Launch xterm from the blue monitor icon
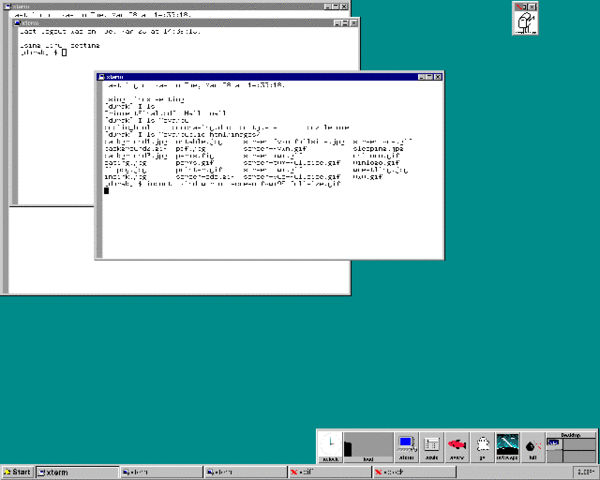Viewport: 600px width, 480px height. [x=406, y=446]
